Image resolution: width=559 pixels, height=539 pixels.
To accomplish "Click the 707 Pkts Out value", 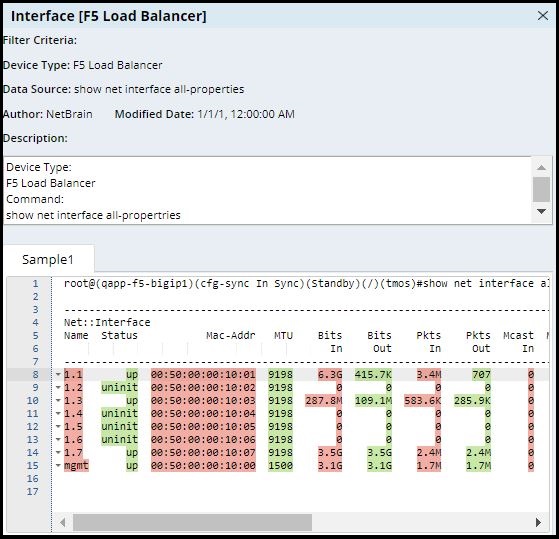I will pyautogui.click(x=482, y=375).
